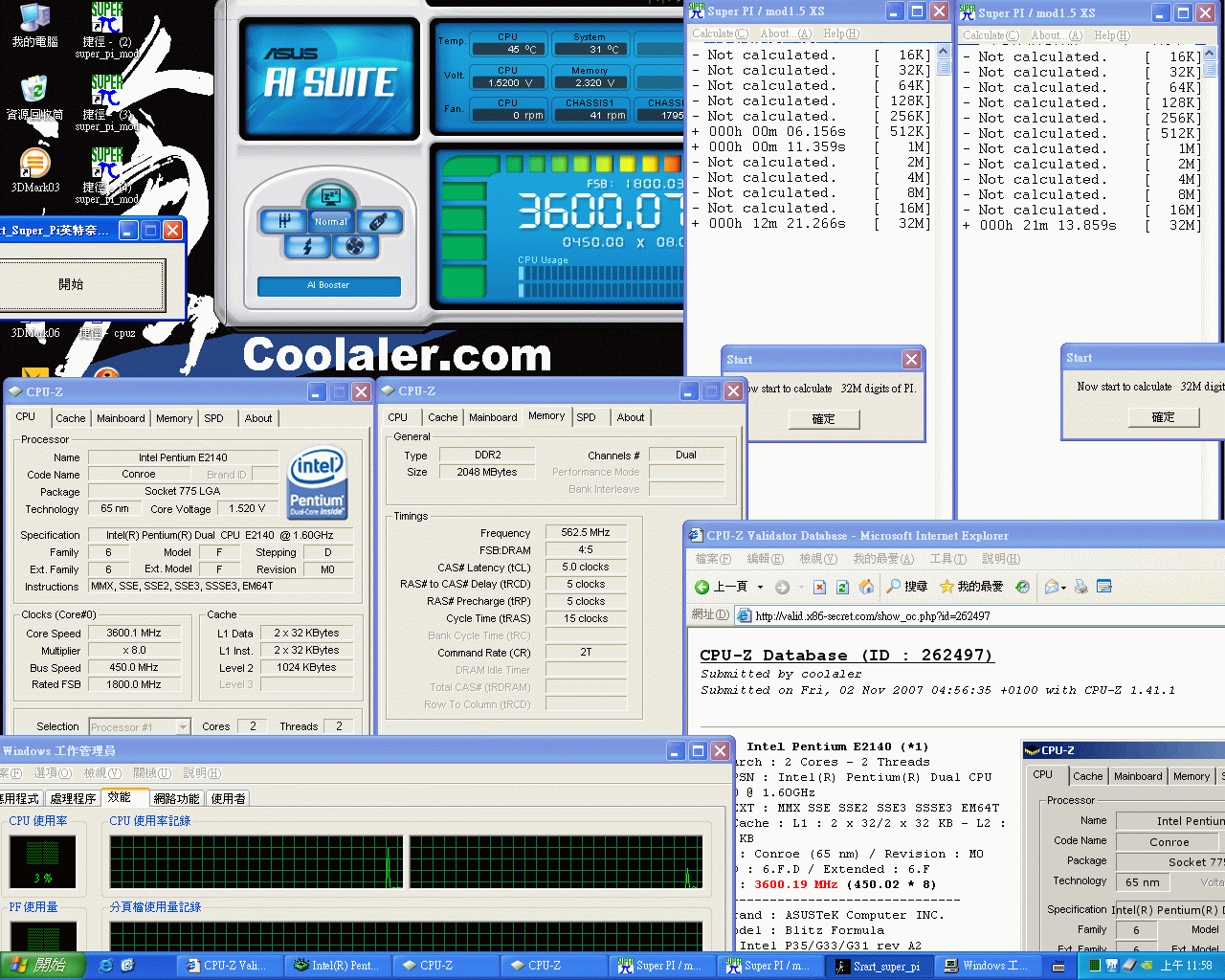Click the Intel(R) Pent... taskbar button

point(337,966)
